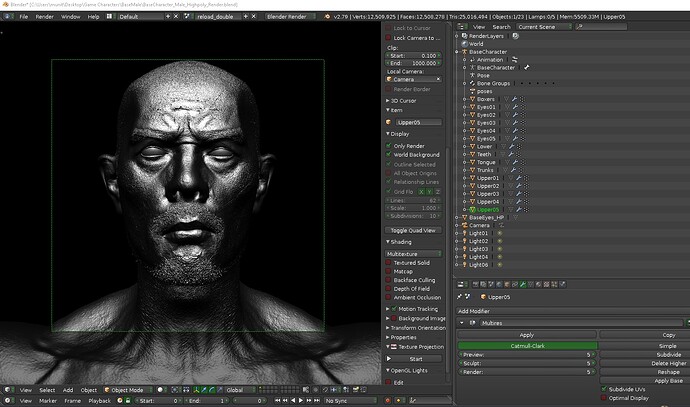Open the Playback menu in timeline
This screenshot has height=407, width=690.
coord(99,401)
